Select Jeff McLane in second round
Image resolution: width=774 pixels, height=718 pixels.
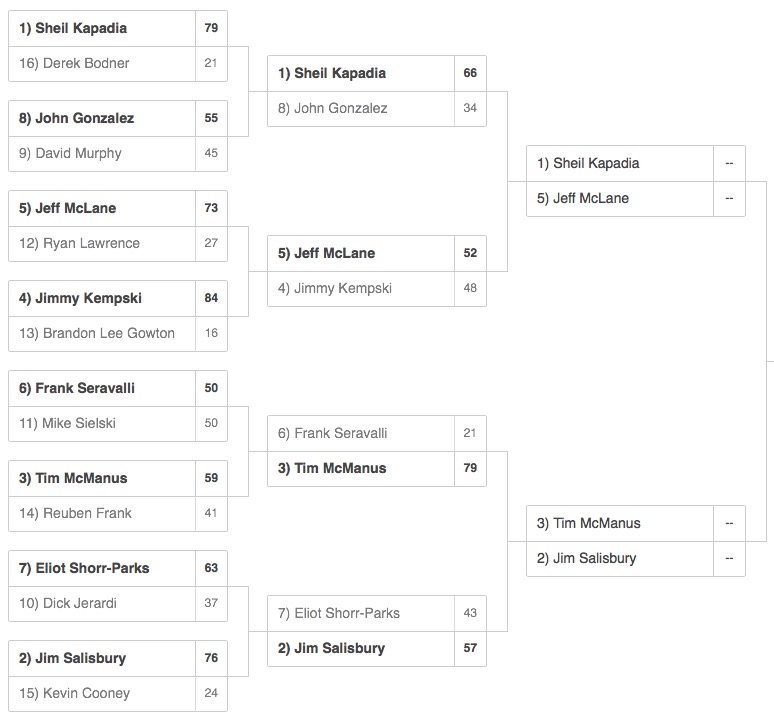click(x=377, y=253)
